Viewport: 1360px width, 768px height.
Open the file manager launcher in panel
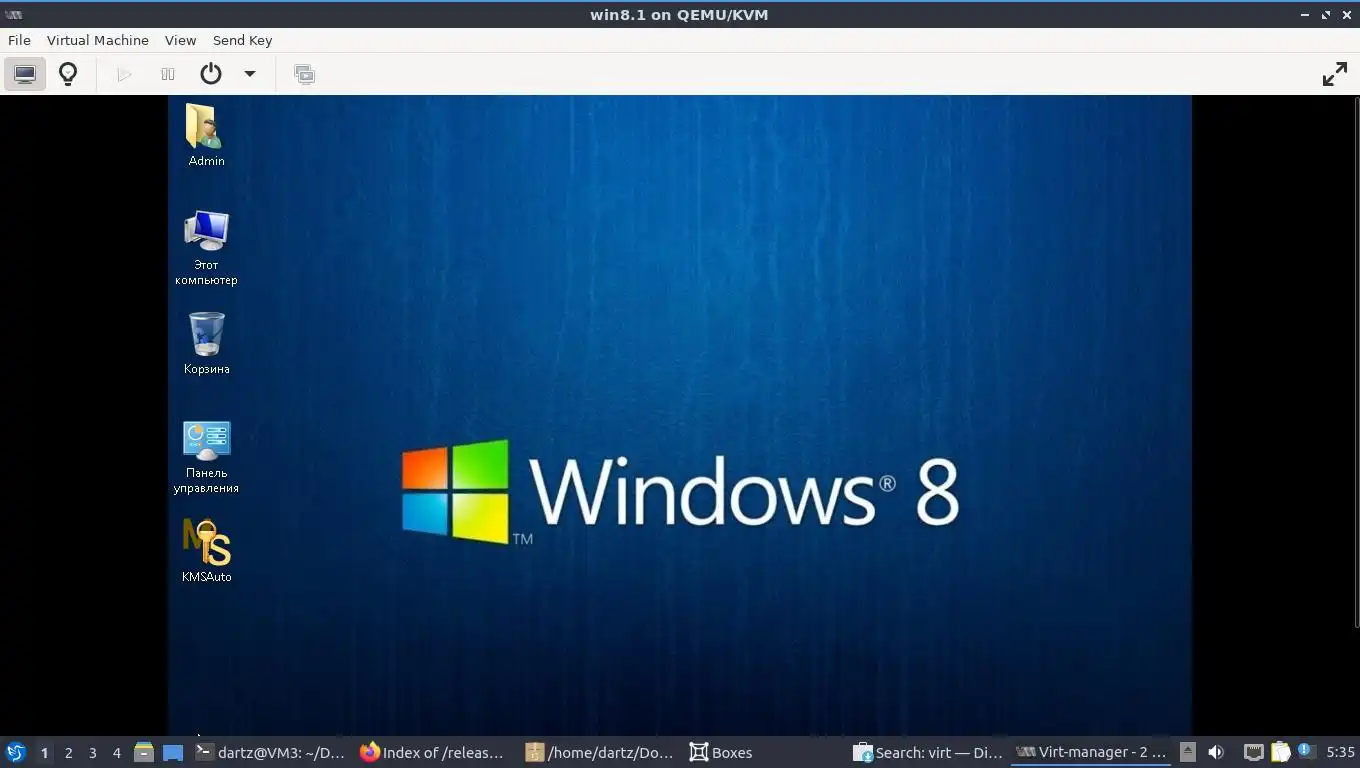coord(144,752)
